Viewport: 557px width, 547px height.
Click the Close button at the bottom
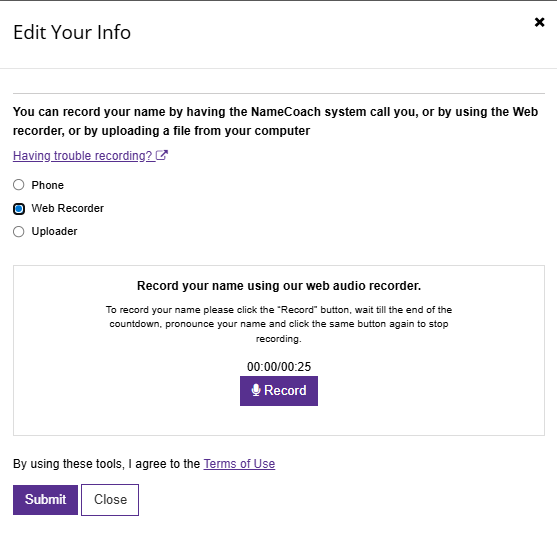110,500
